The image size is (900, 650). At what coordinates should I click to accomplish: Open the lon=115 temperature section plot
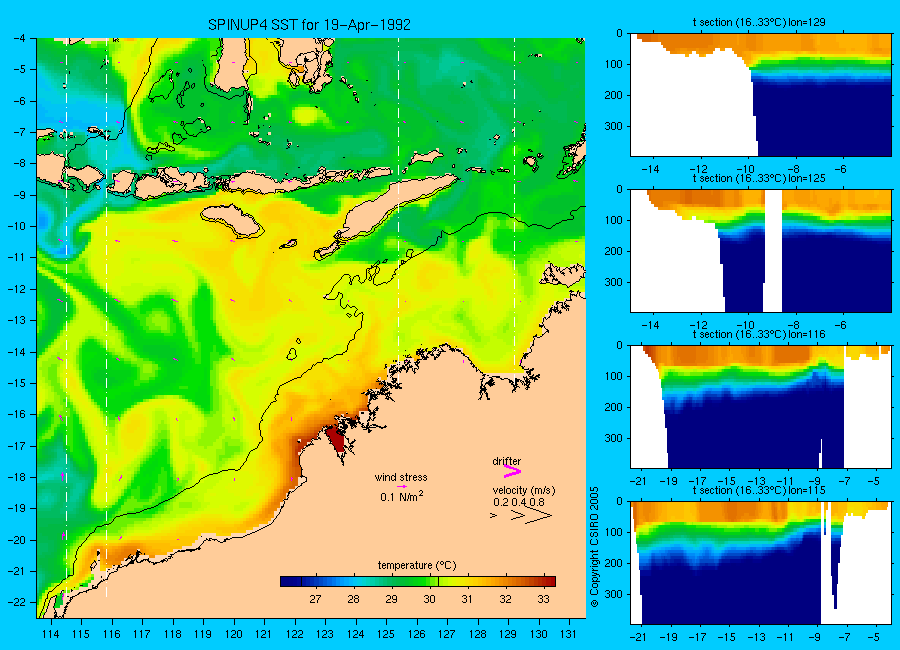[x=761, y=563]
